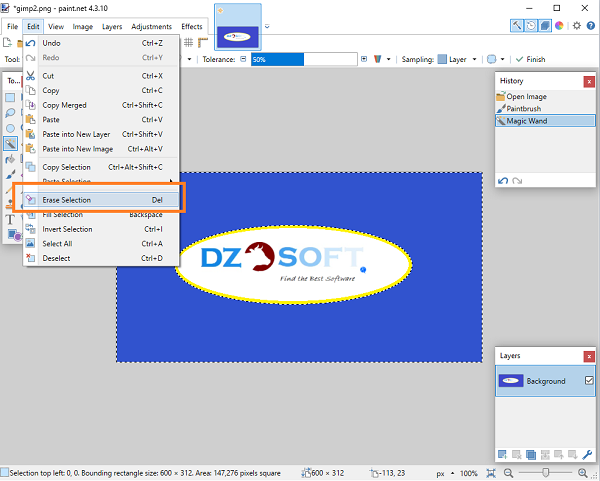The image size is (600, 481).
Task: Open the Help question mark icon
Action: click(x=591, y=26)
